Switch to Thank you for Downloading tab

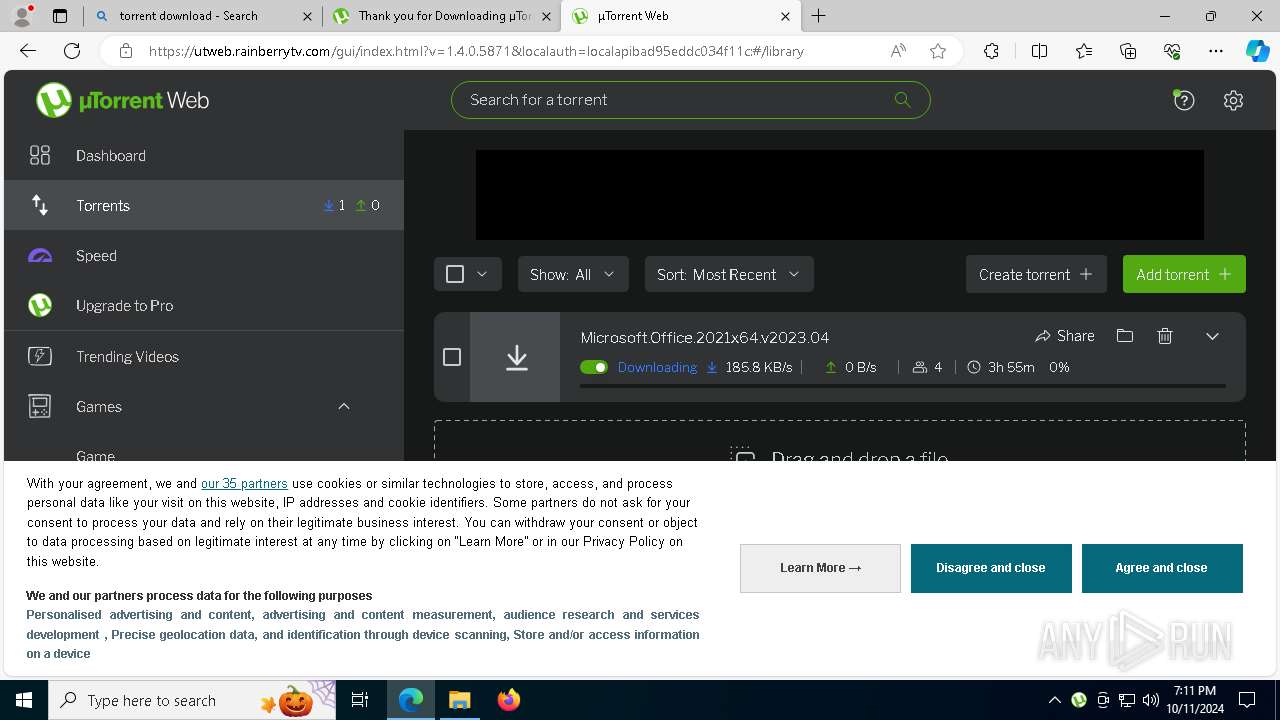pos(443,16)
